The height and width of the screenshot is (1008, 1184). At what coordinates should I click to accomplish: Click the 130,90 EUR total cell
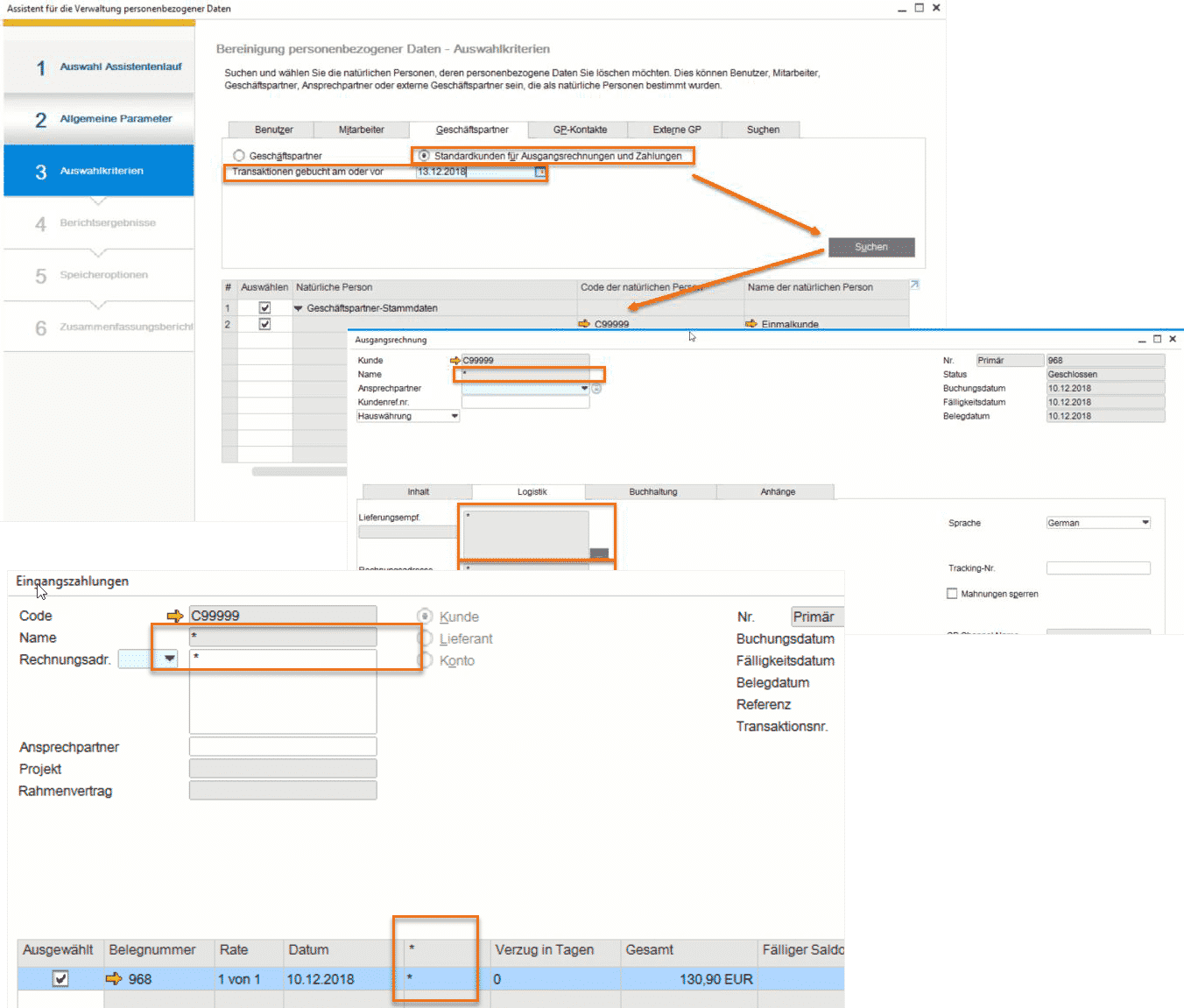[x=688, y=979]
